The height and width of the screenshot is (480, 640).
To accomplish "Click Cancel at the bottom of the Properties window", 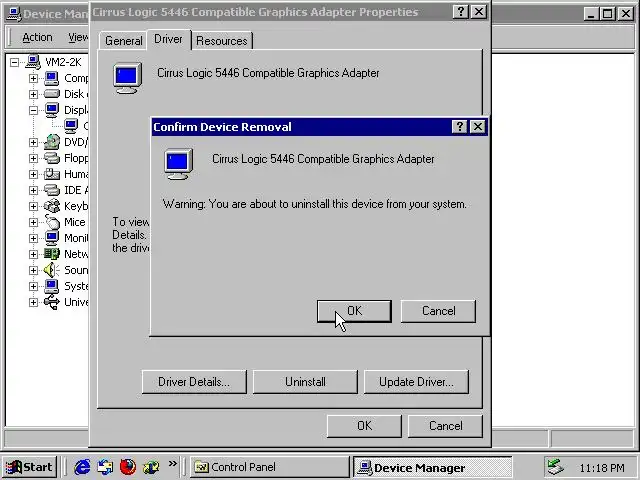I will point(445,426).
